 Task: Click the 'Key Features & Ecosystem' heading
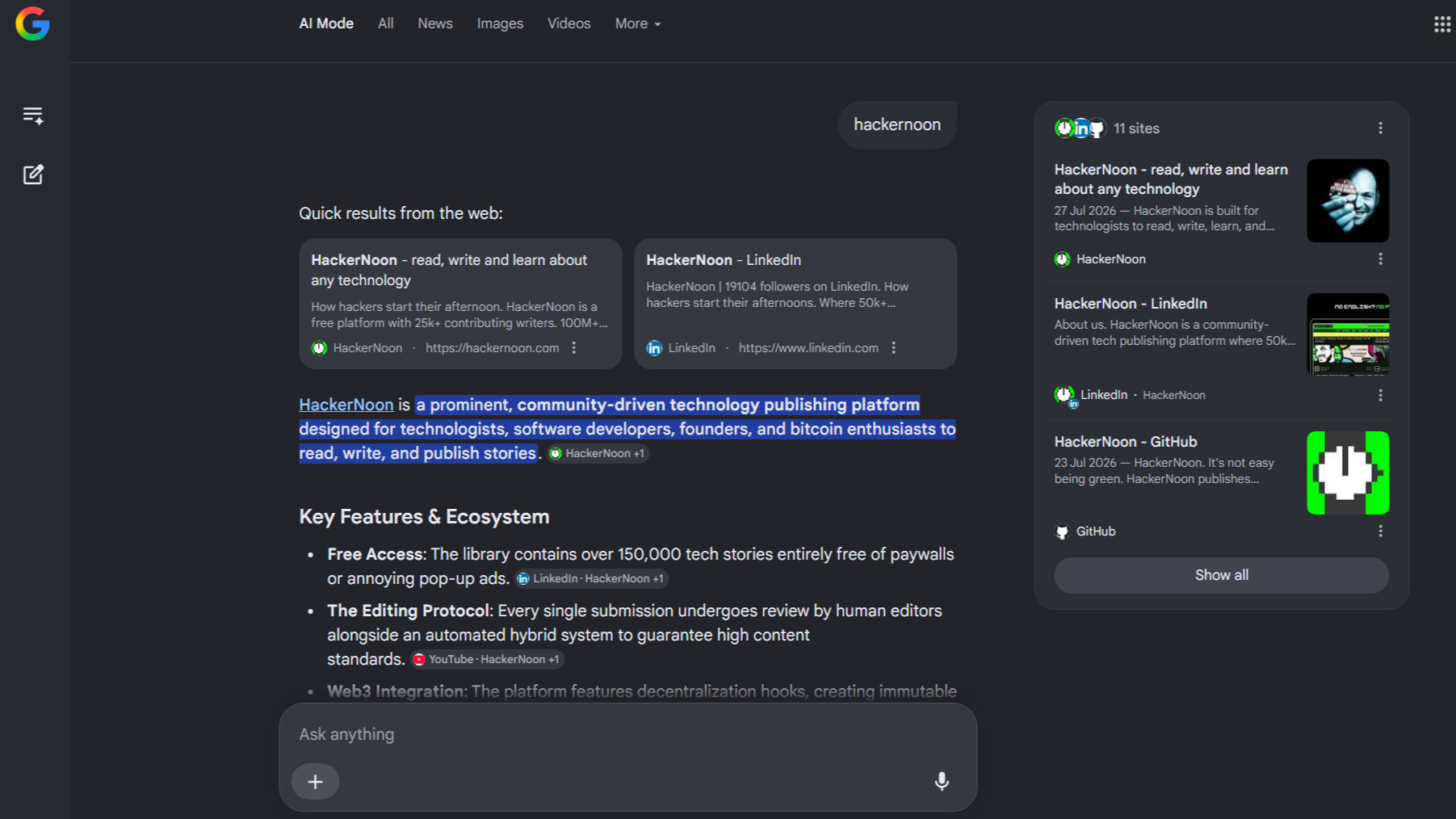tap(424, 517)
